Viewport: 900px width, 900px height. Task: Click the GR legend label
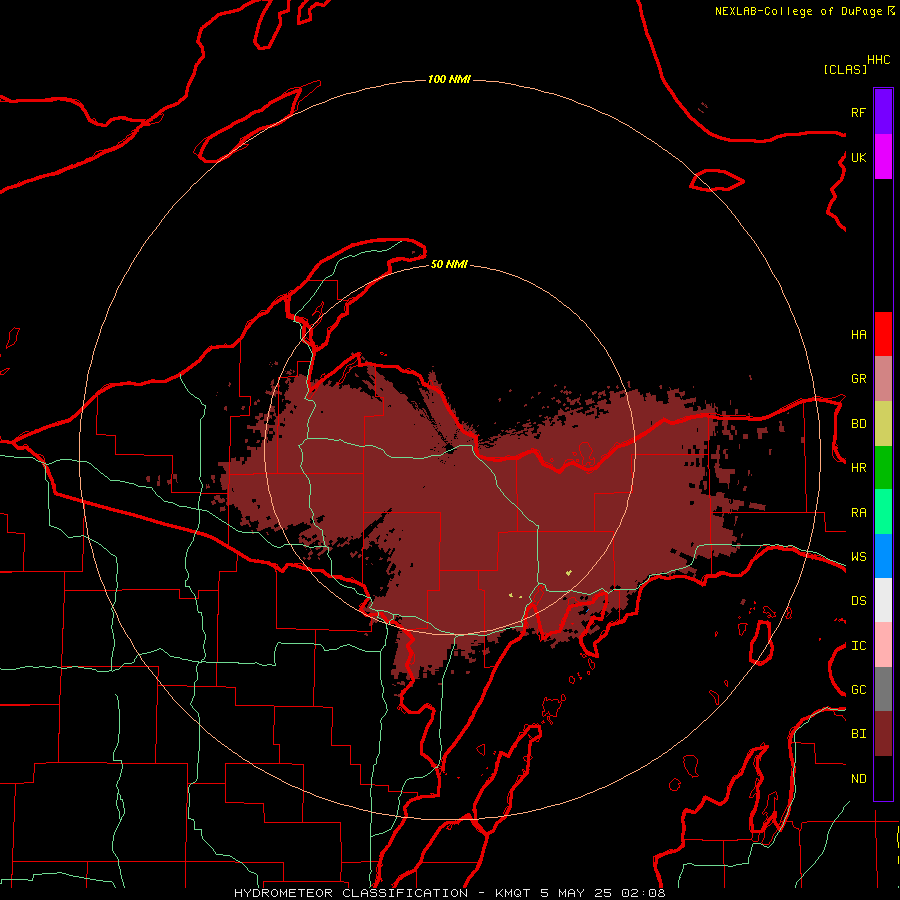(x=859, y=379)
